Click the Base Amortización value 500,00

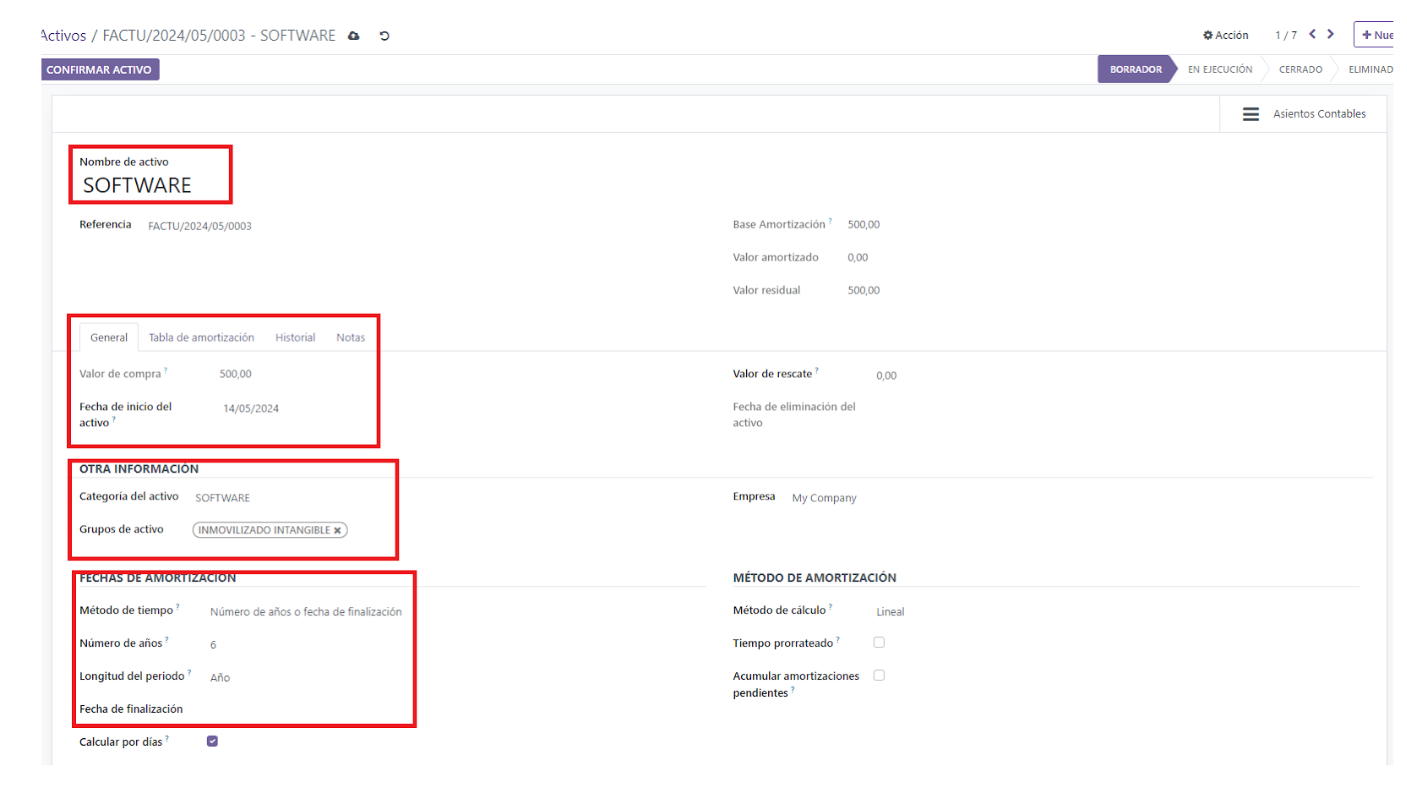863,225
